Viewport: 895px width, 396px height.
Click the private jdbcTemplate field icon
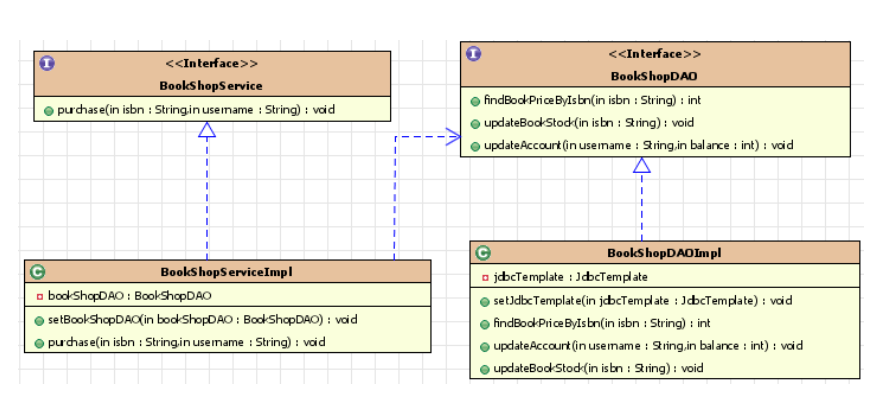tap(485, 277)
